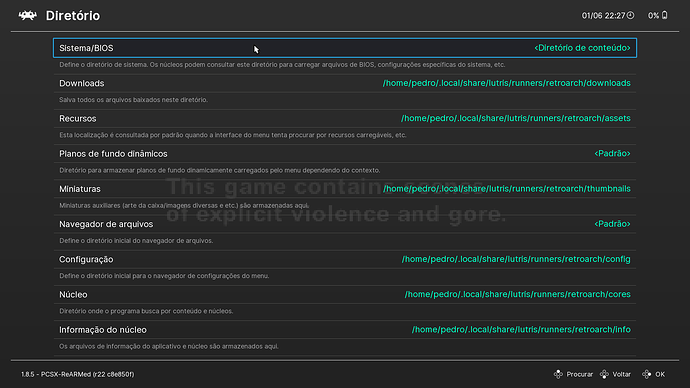690x388 pixels.
Task: Click the retroarch/assets path value
Action: click(516, 118)
